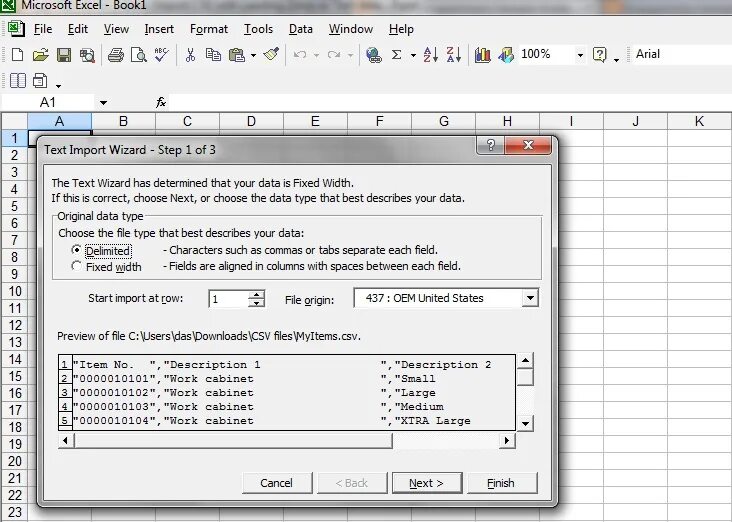Click the Arial font name box
This screenshot has width=732, height=522.
pos(682,54)
